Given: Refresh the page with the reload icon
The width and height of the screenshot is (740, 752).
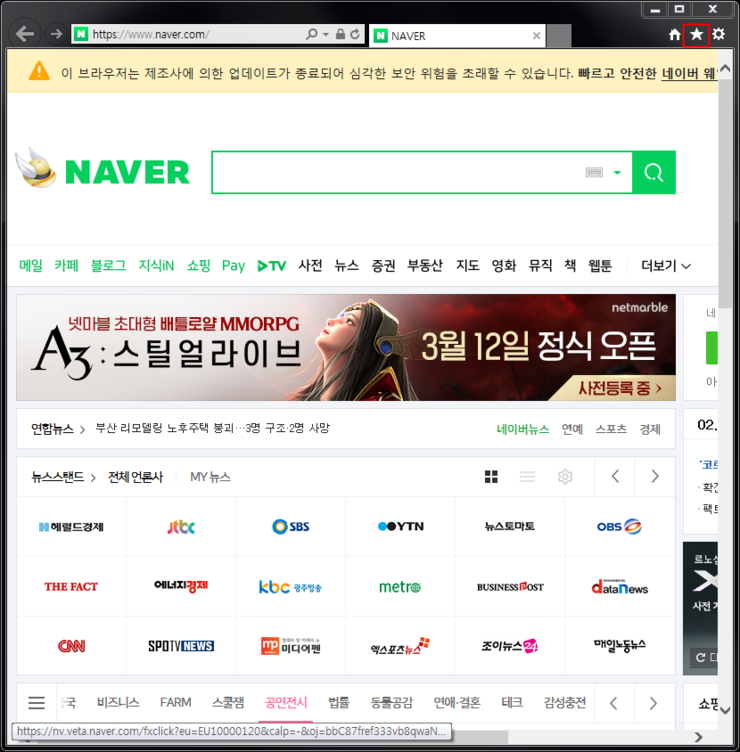Looking at the screenshot, I should click(355, 34).
